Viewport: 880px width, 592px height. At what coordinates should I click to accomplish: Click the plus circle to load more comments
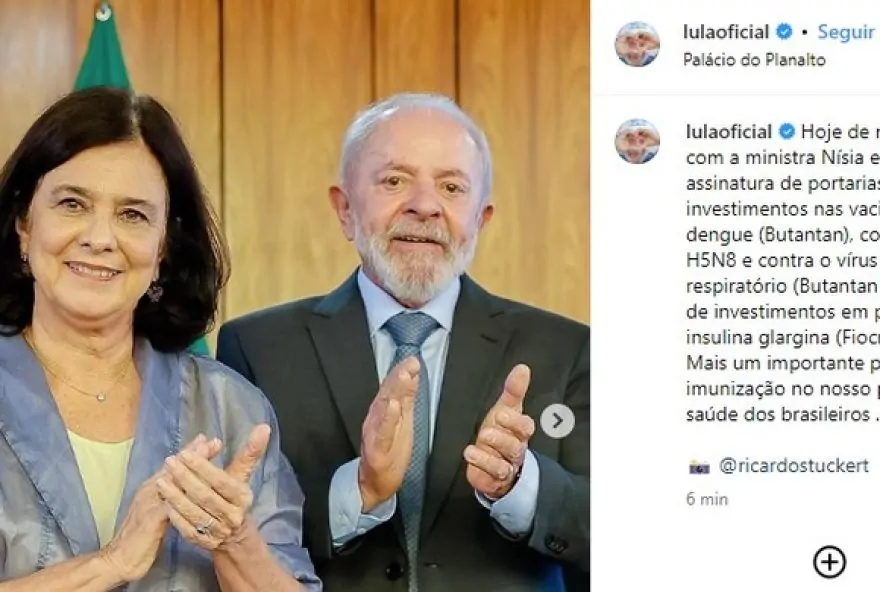point(829,562)
